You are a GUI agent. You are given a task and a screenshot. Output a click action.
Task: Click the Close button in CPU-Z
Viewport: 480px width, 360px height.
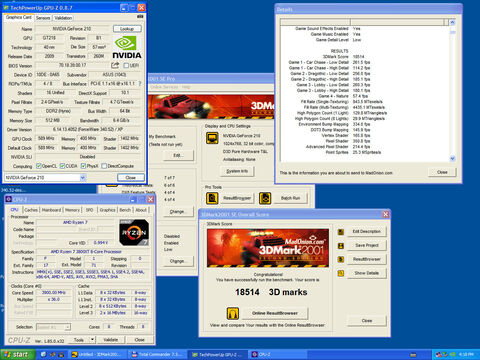pyautogui.click(x=140, y=340)
